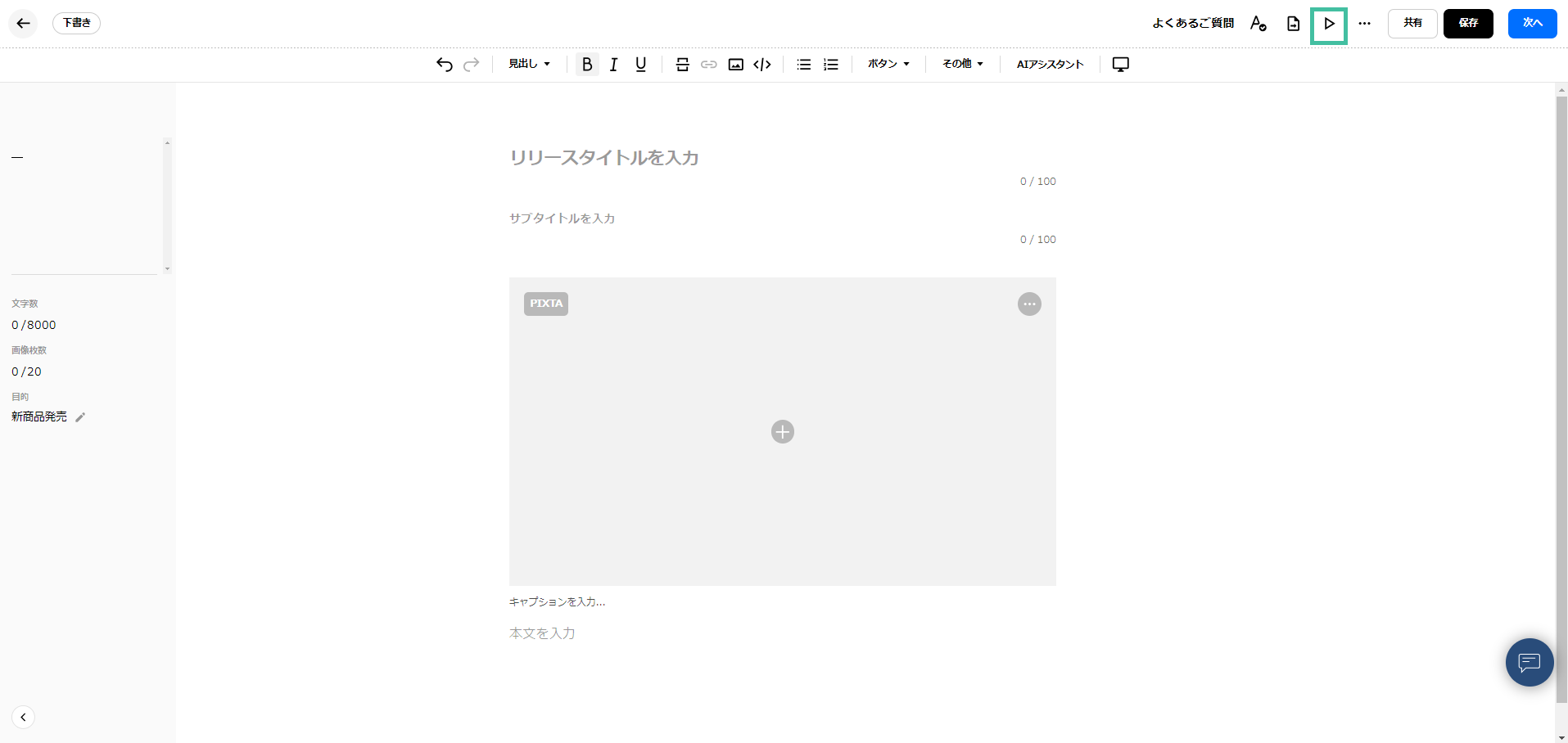The image size is (1568, 743).
Task: Toggle underline formatting
Action: (640, 65)
